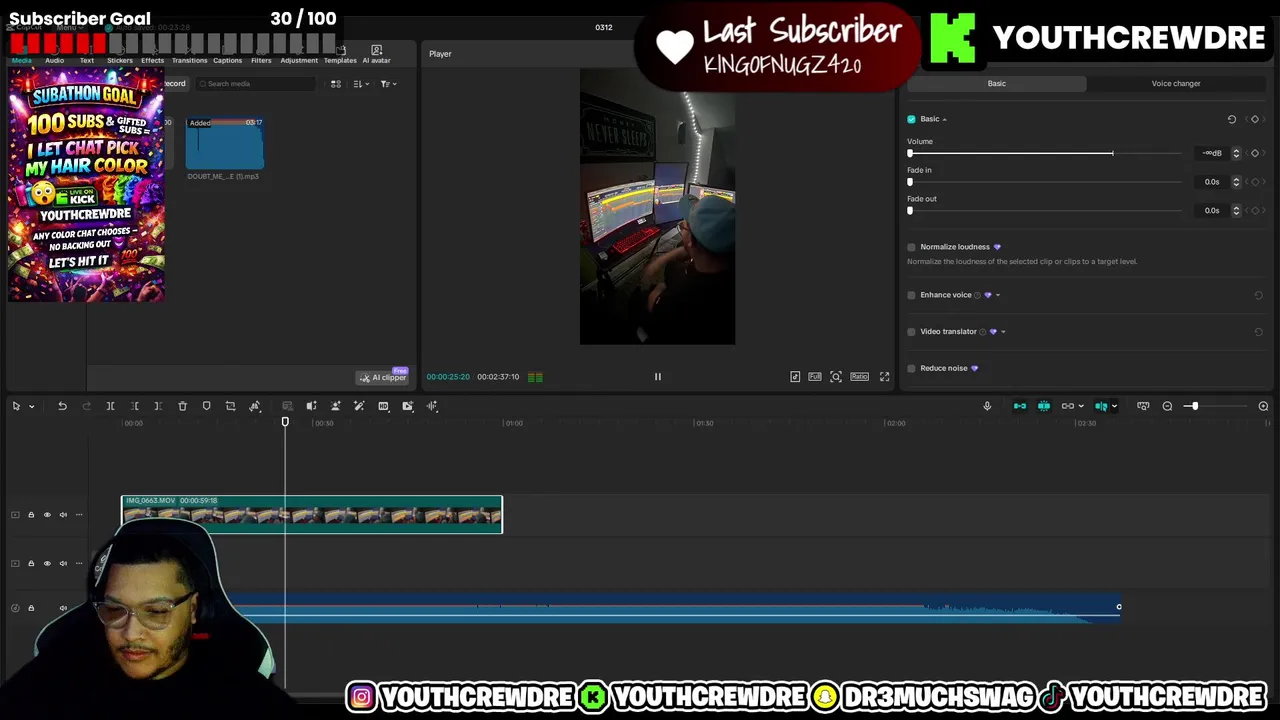Select the pointer tool in timeline toolbar
The width and height of the screenshot is (1280, 720).
pos(16,406)
